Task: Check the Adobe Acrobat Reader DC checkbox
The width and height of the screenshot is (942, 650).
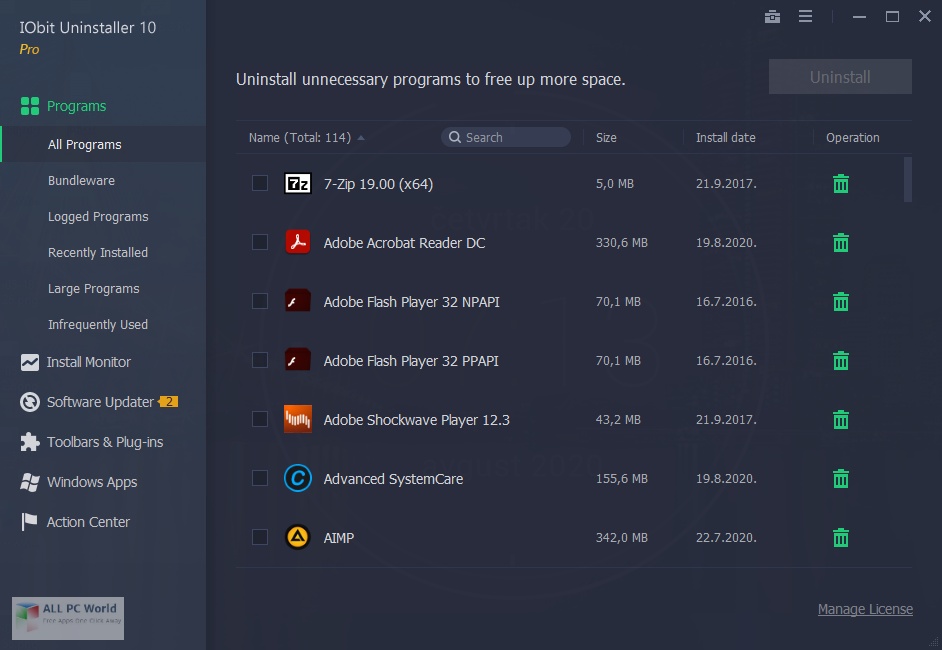Action: (x=260, y=242)
